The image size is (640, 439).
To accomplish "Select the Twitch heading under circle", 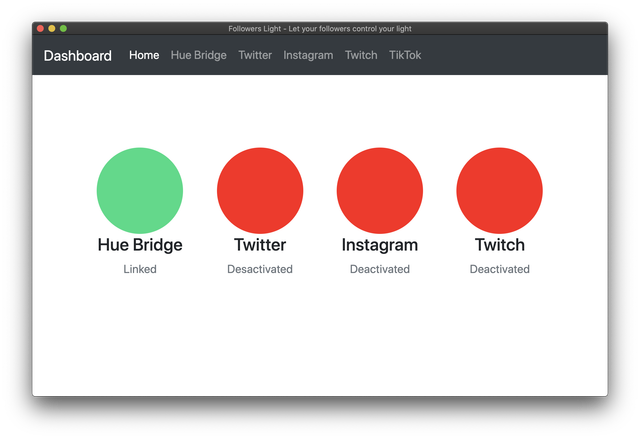I will (500, 245).
